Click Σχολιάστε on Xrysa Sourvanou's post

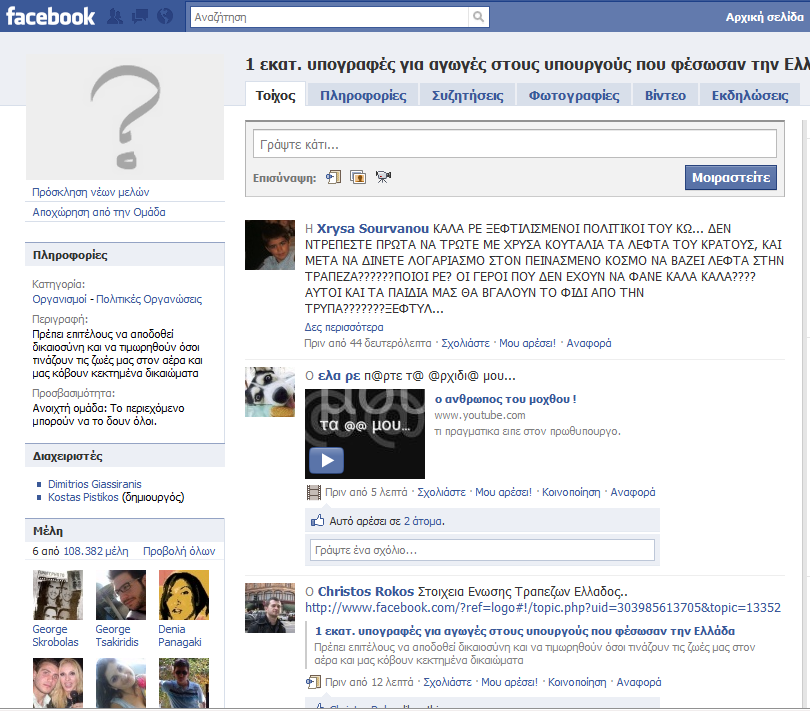coord(465,343)
